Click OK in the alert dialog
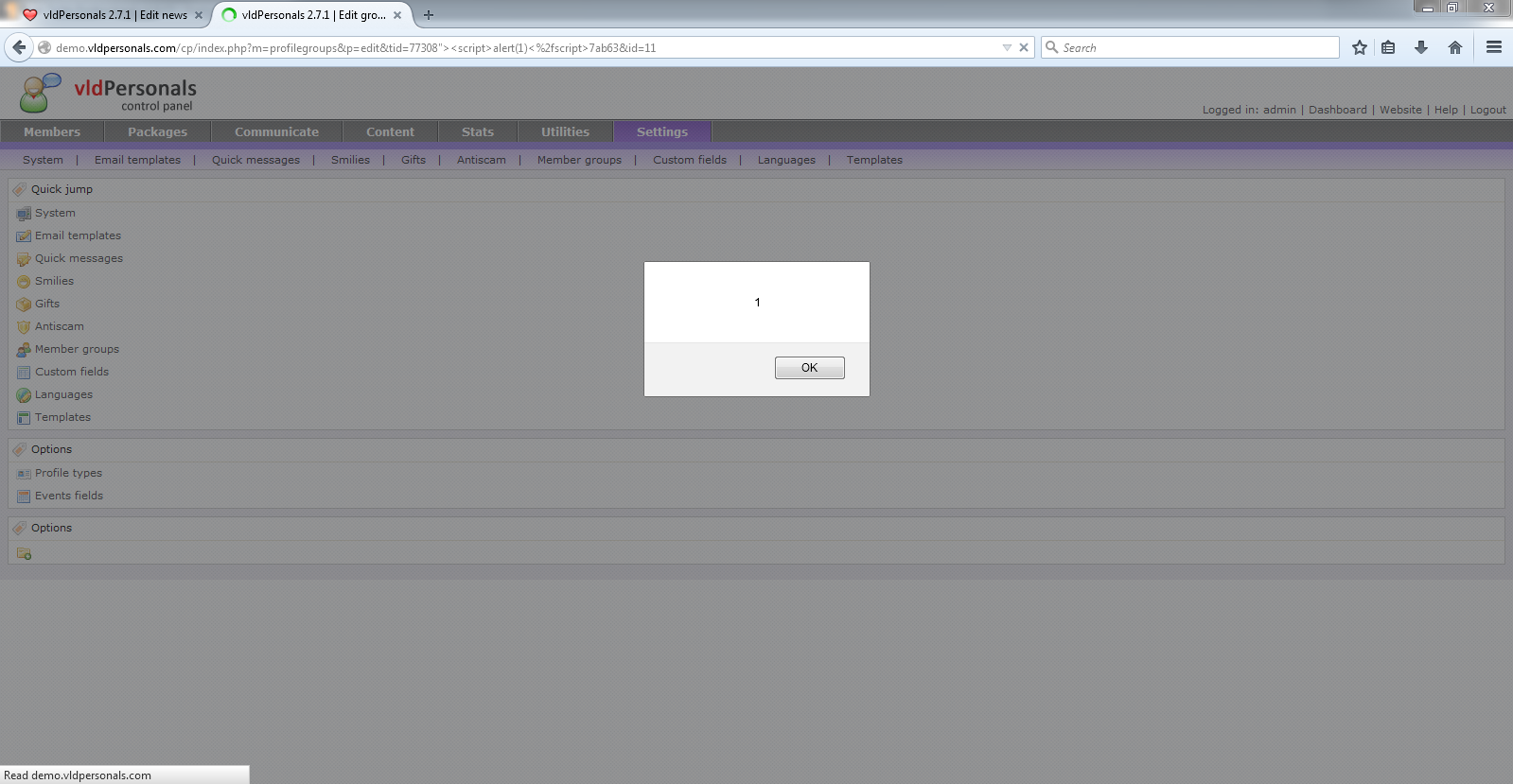Image resolution: width=1513 pixels, height=784 pixels. point(809,368)
